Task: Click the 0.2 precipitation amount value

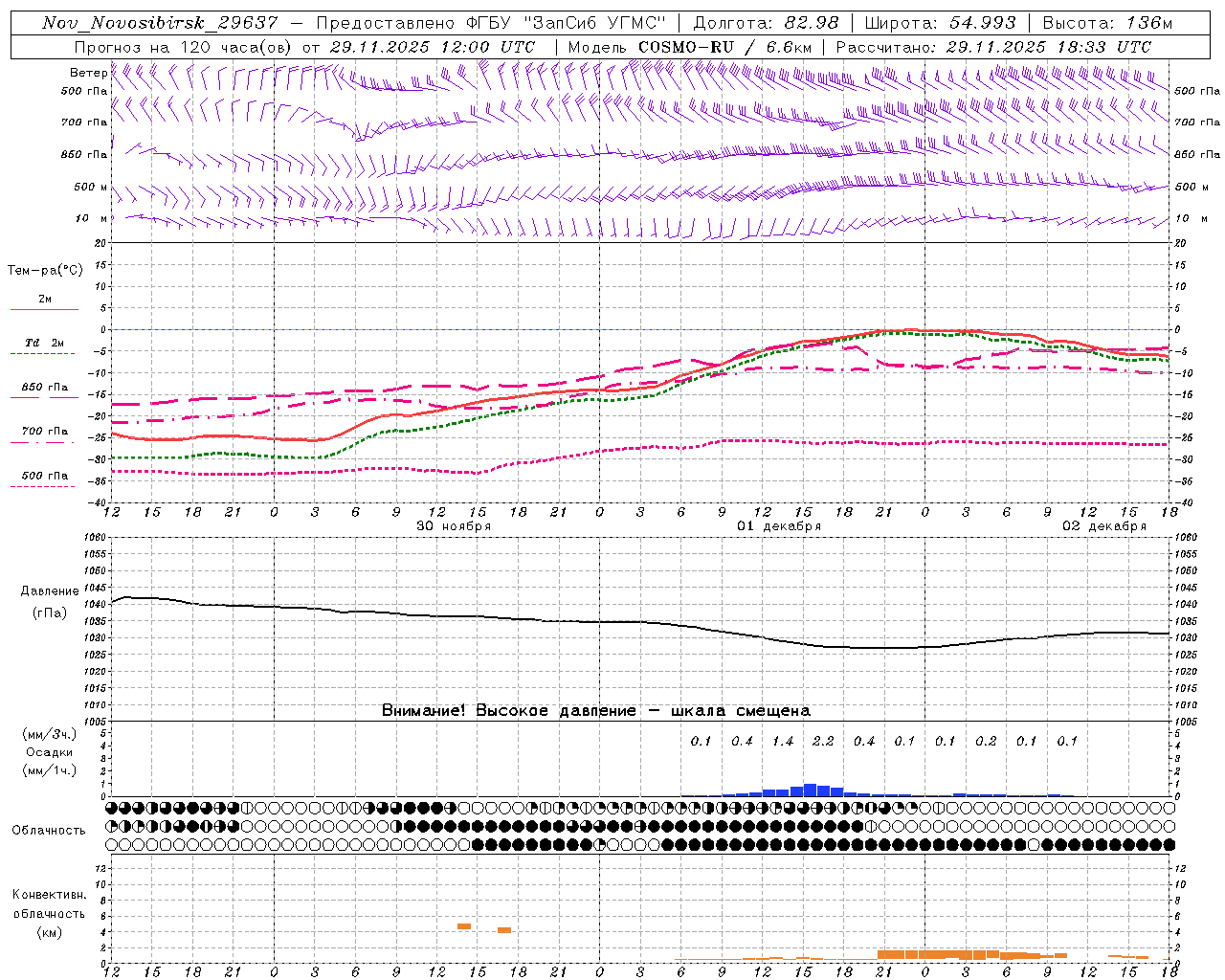Action: click(x=986, y=741)
